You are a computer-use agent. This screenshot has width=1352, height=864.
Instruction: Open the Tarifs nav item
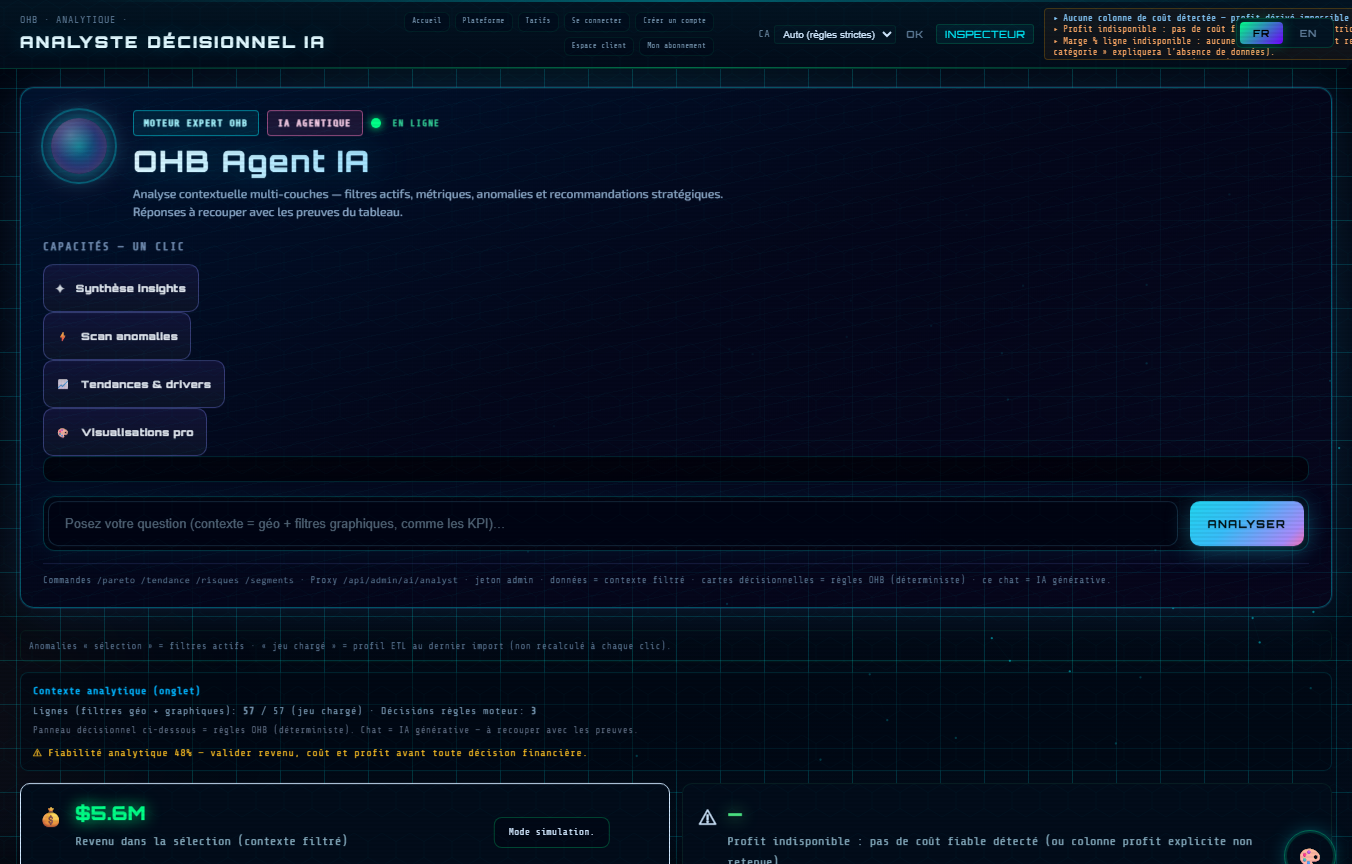pyautogui.click(x=538, y=20)
